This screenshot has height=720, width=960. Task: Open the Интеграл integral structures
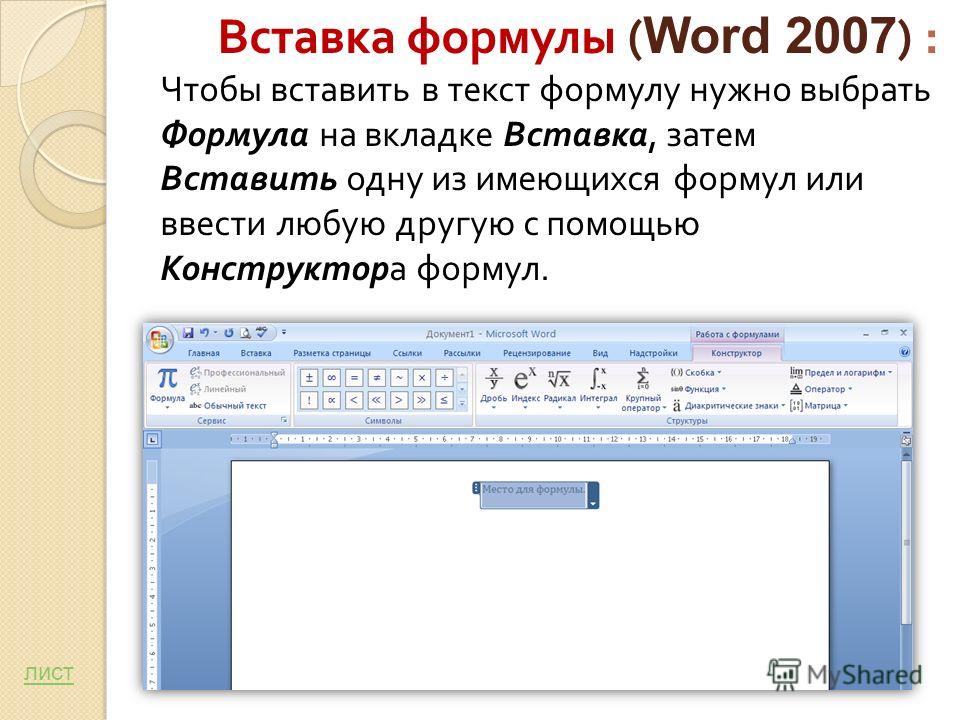coord(598,388)
